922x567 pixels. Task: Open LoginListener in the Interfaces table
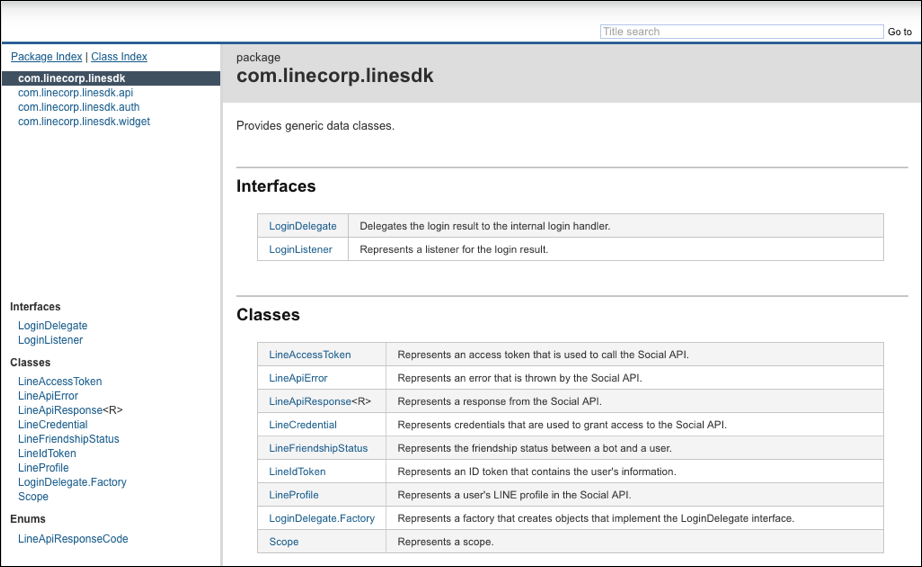coord(300,249)
